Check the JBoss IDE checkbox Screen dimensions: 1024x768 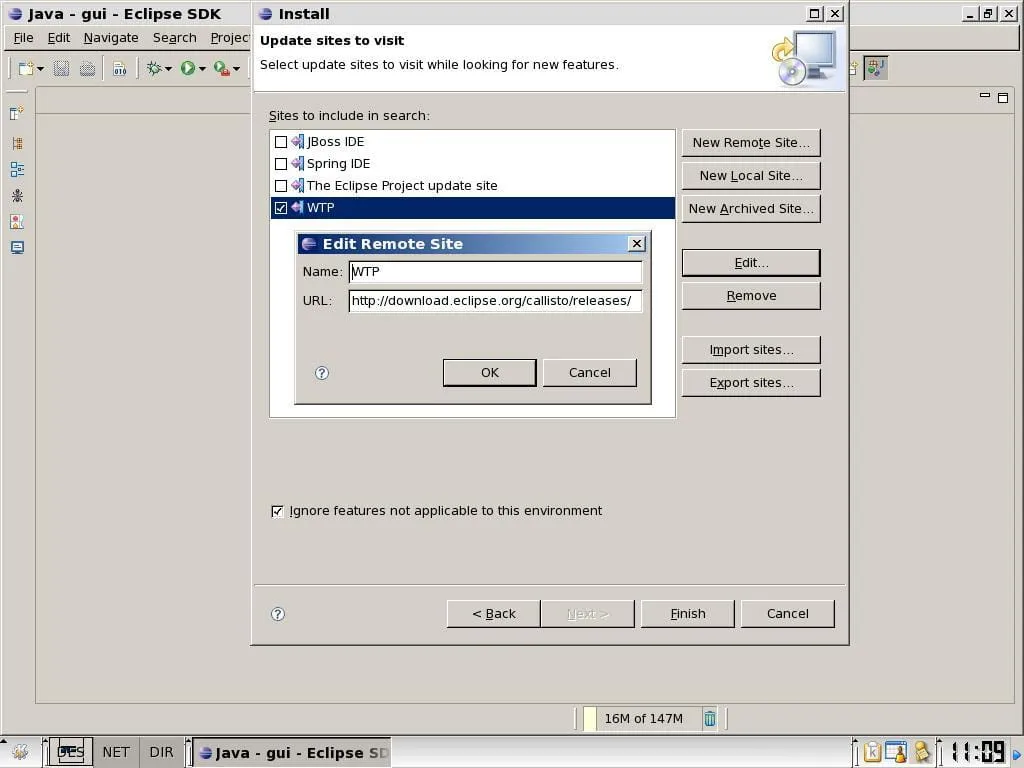pyautogui.click(x=281, y=142)
